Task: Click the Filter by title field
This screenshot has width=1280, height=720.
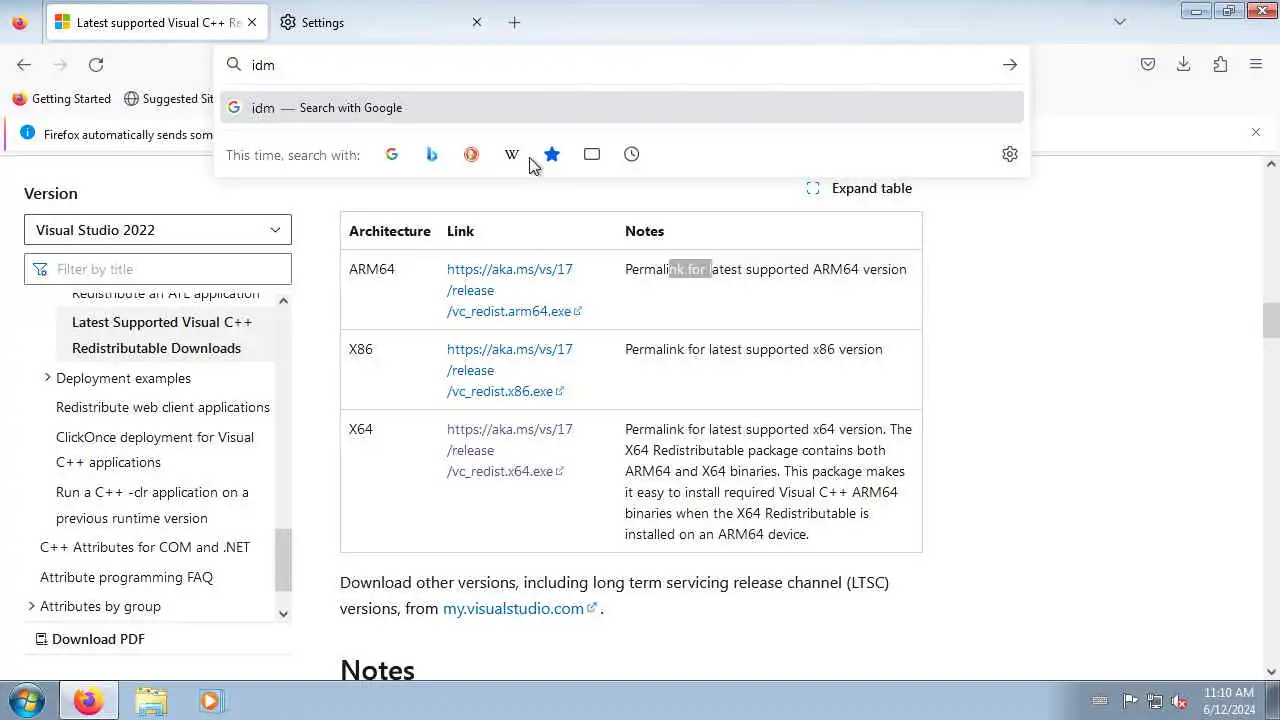Action: (158, 269)
